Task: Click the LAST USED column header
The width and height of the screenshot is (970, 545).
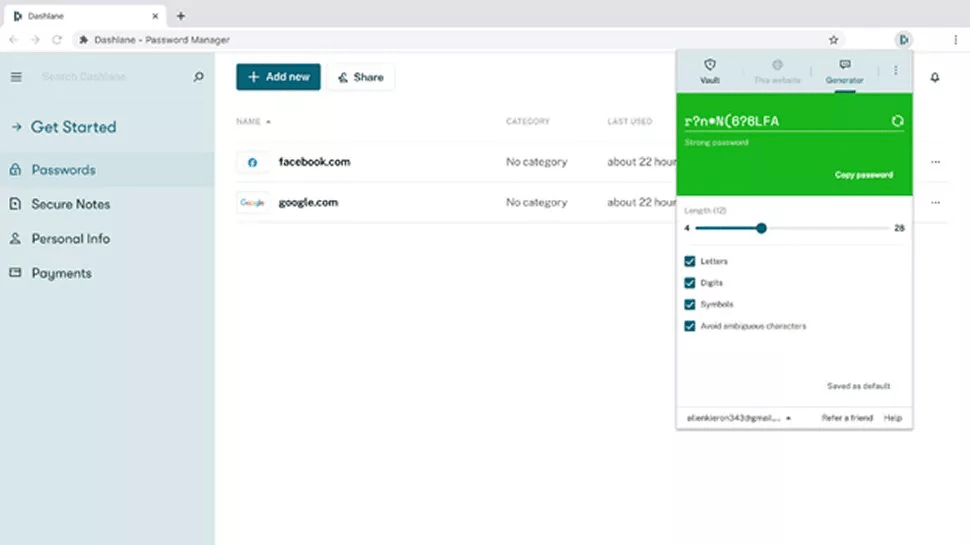Action: pyautogui.click(x=629, y=121)
